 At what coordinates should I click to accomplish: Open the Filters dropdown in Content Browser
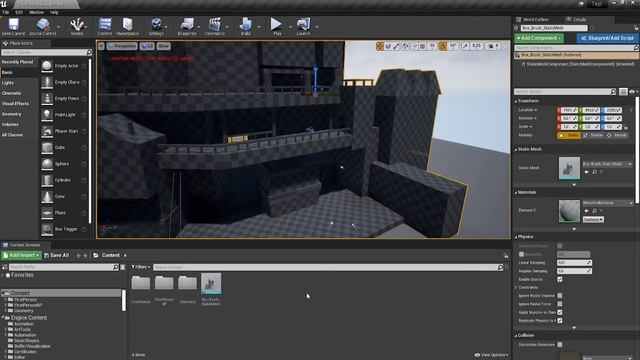pyautogui.click(x=140, y=267)
